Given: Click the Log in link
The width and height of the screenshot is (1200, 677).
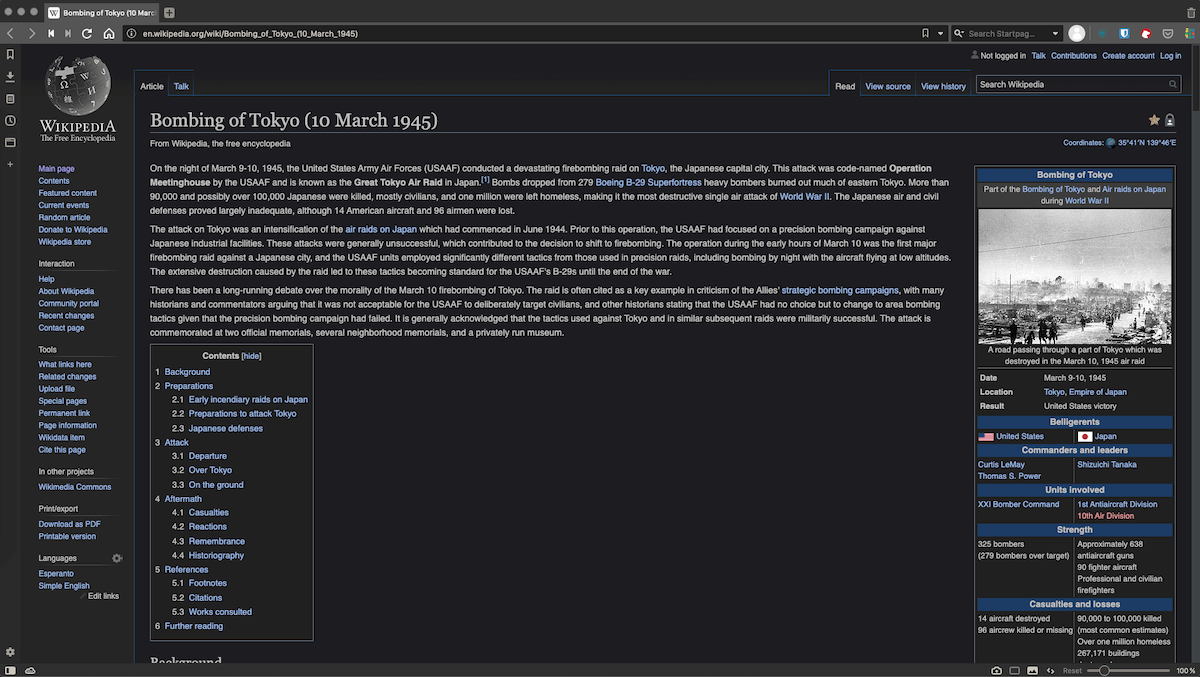Looking at the screenshot, I should [1170, 56].
